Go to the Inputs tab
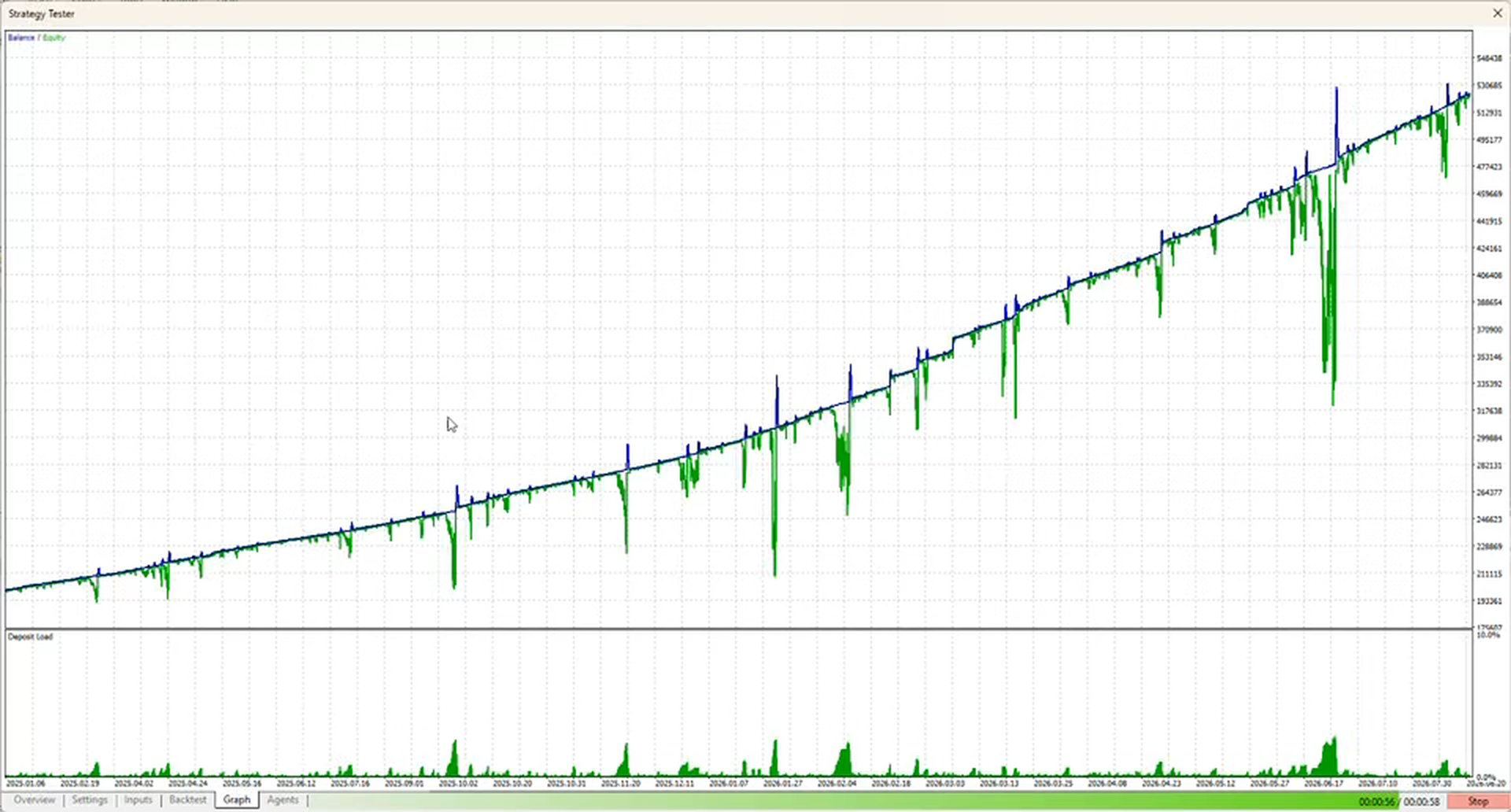Screen dimensions: 1511x812 [x=138, y=800]
